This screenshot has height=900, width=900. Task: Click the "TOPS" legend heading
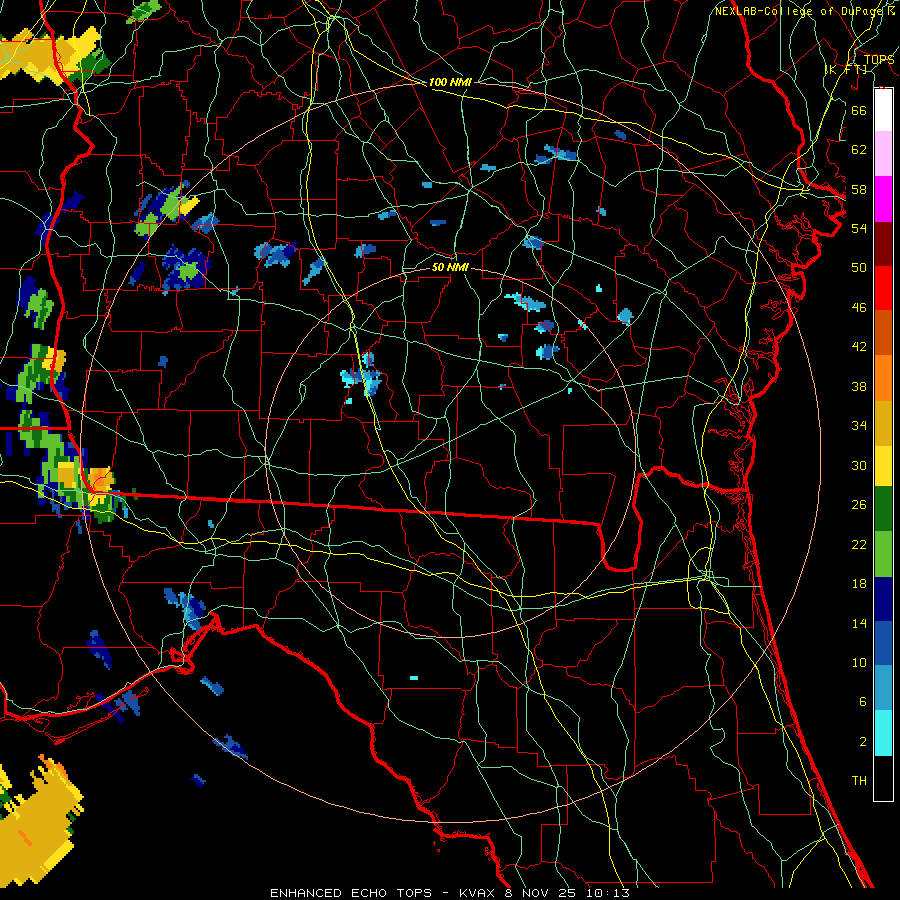(879, 59)
